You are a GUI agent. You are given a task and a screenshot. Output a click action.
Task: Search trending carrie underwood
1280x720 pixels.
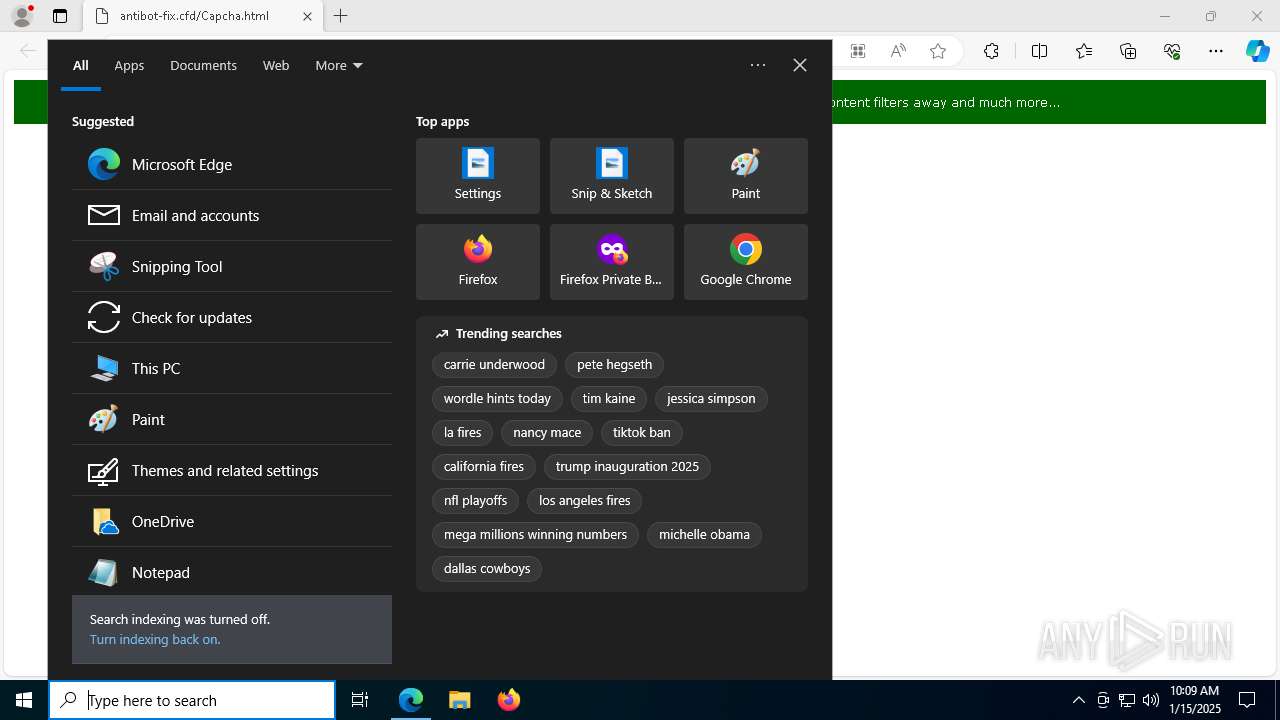click(494, 364)
